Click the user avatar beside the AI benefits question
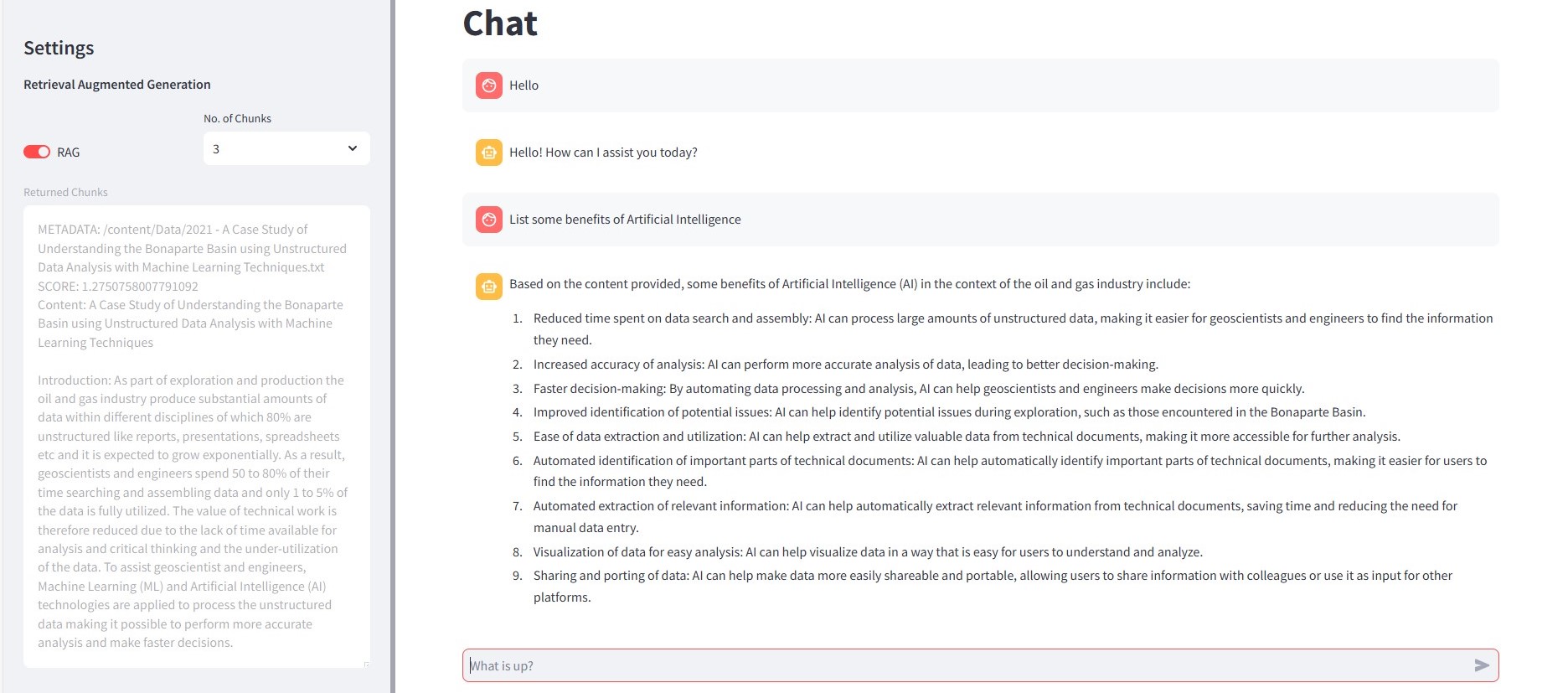This screenshot has width=1568, height=693. [489, 220]
